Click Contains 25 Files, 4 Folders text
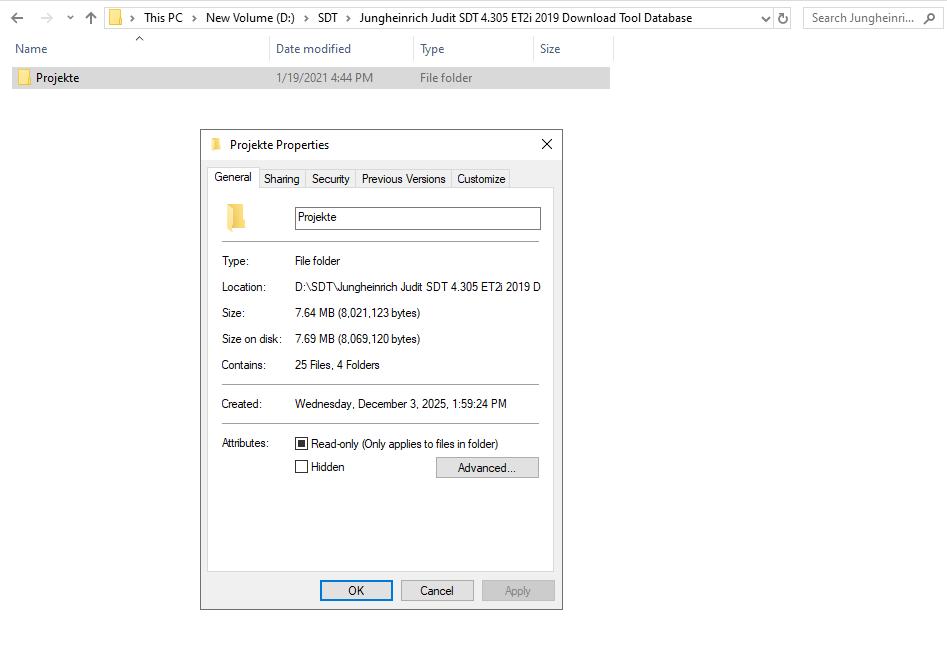 click(337, 365)
